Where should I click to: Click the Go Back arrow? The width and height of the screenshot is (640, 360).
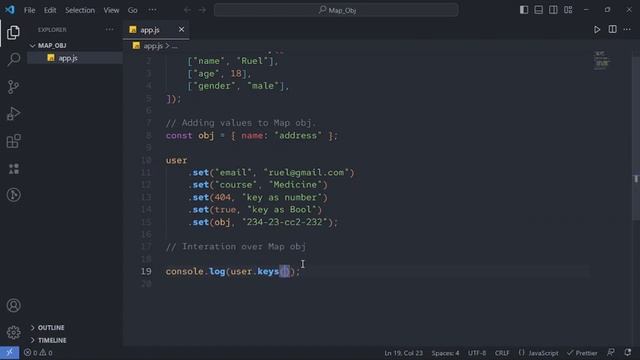click(x=187, y=10)
